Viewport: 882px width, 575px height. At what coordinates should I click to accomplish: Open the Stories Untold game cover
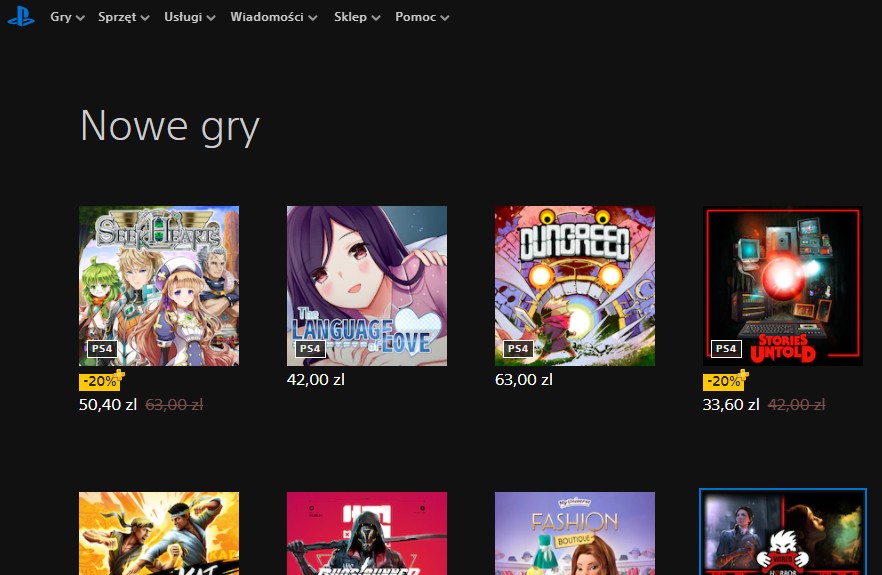(x=782, y=286)
